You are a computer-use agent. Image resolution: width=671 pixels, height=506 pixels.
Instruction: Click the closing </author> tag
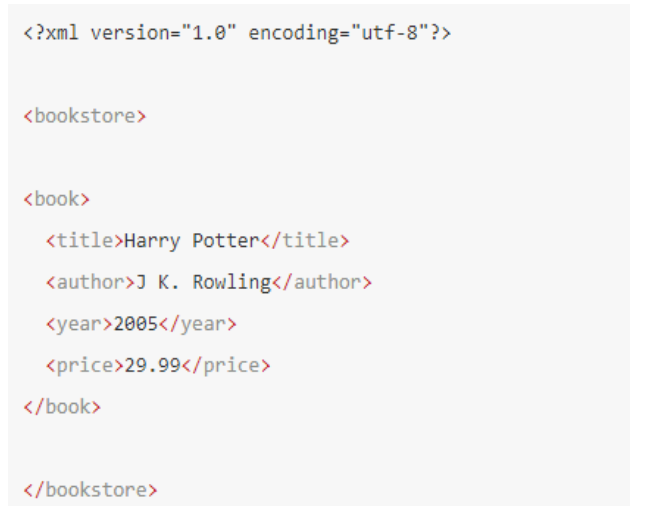(x=322, y=282)
